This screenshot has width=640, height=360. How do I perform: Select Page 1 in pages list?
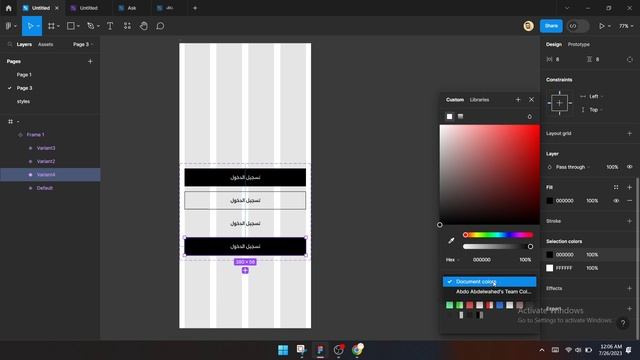[x=24, y=75]
